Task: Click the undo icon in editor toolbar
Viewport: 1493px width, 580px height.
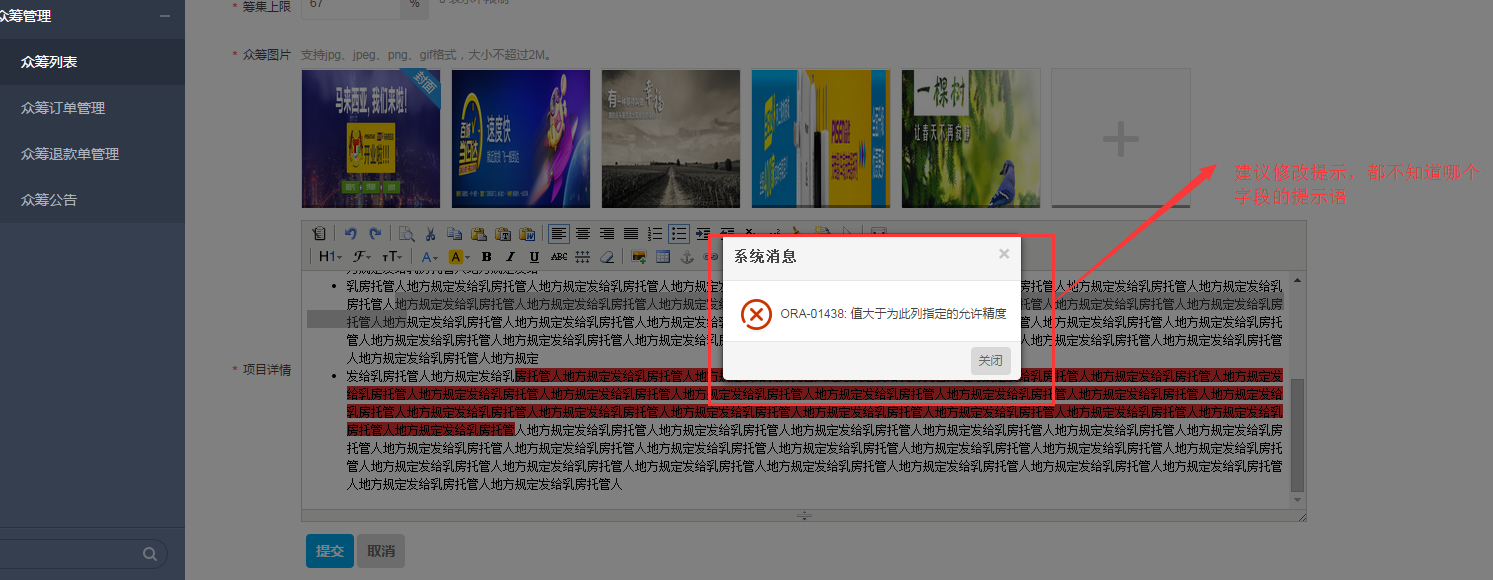Action: pyautogui.click(x=350, y=233)
